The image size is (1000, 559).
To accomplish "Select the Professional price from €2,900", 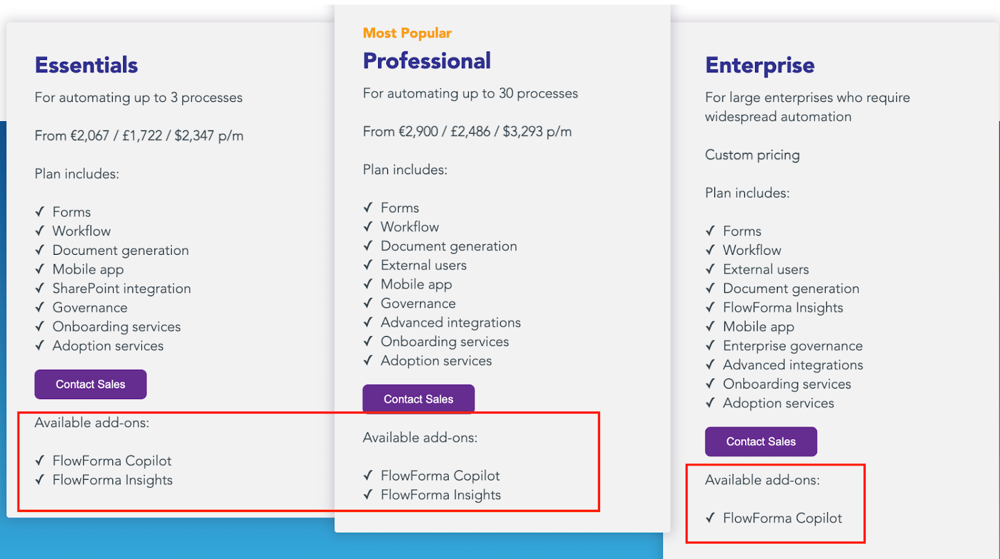I will point(467,132).
